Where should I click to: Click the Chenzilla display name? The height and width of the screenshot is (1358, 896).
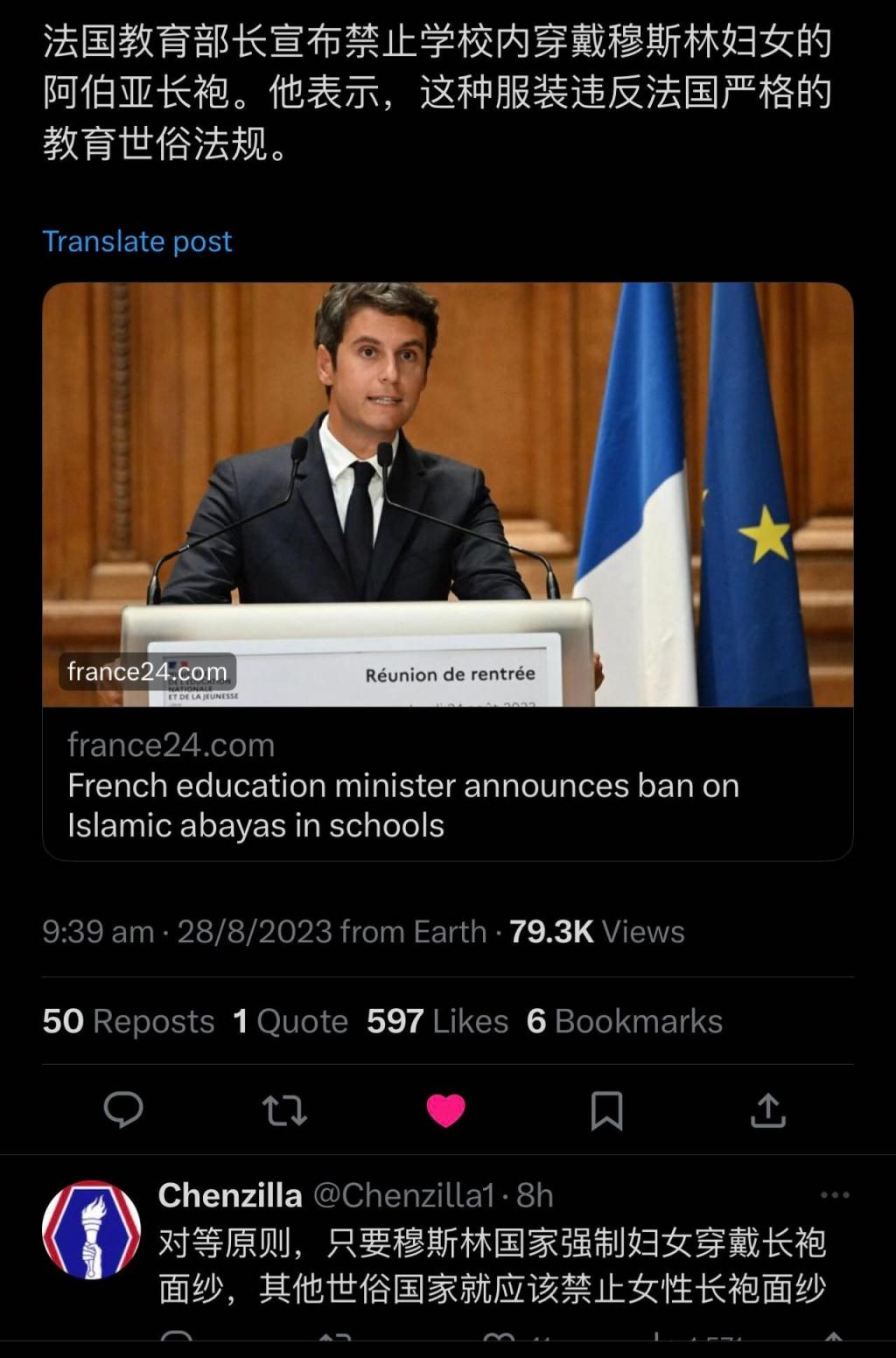(230, 1195)
